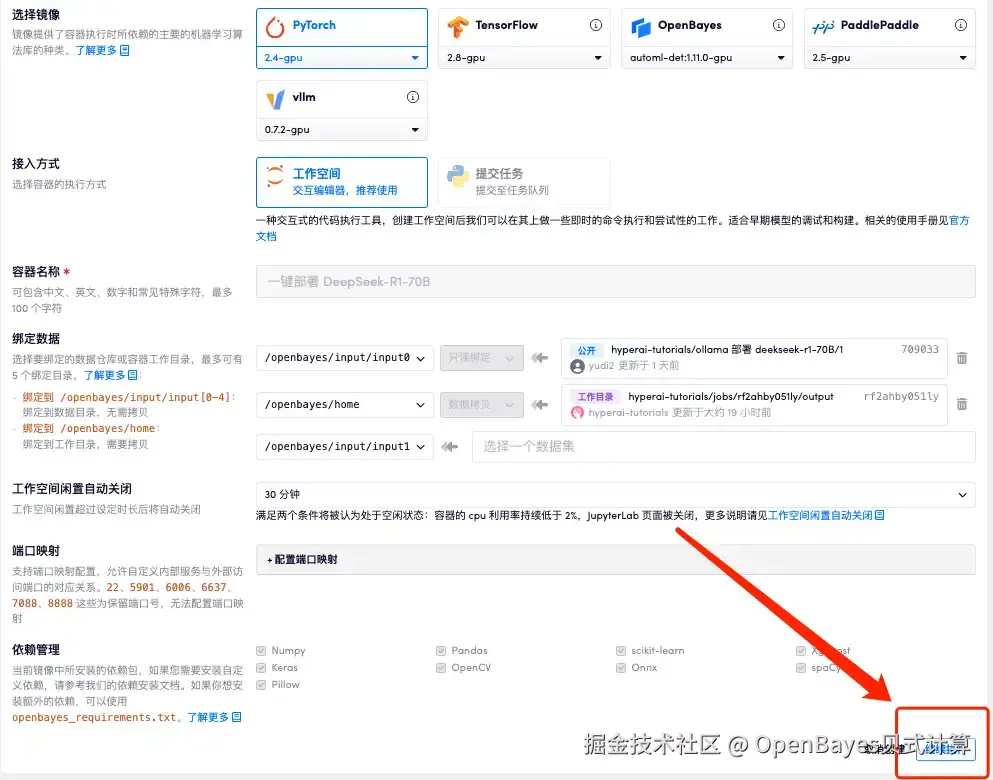
Task: Delete the rf2ahby051ly binding via trash icon
Action: click(x=961, y=404)
